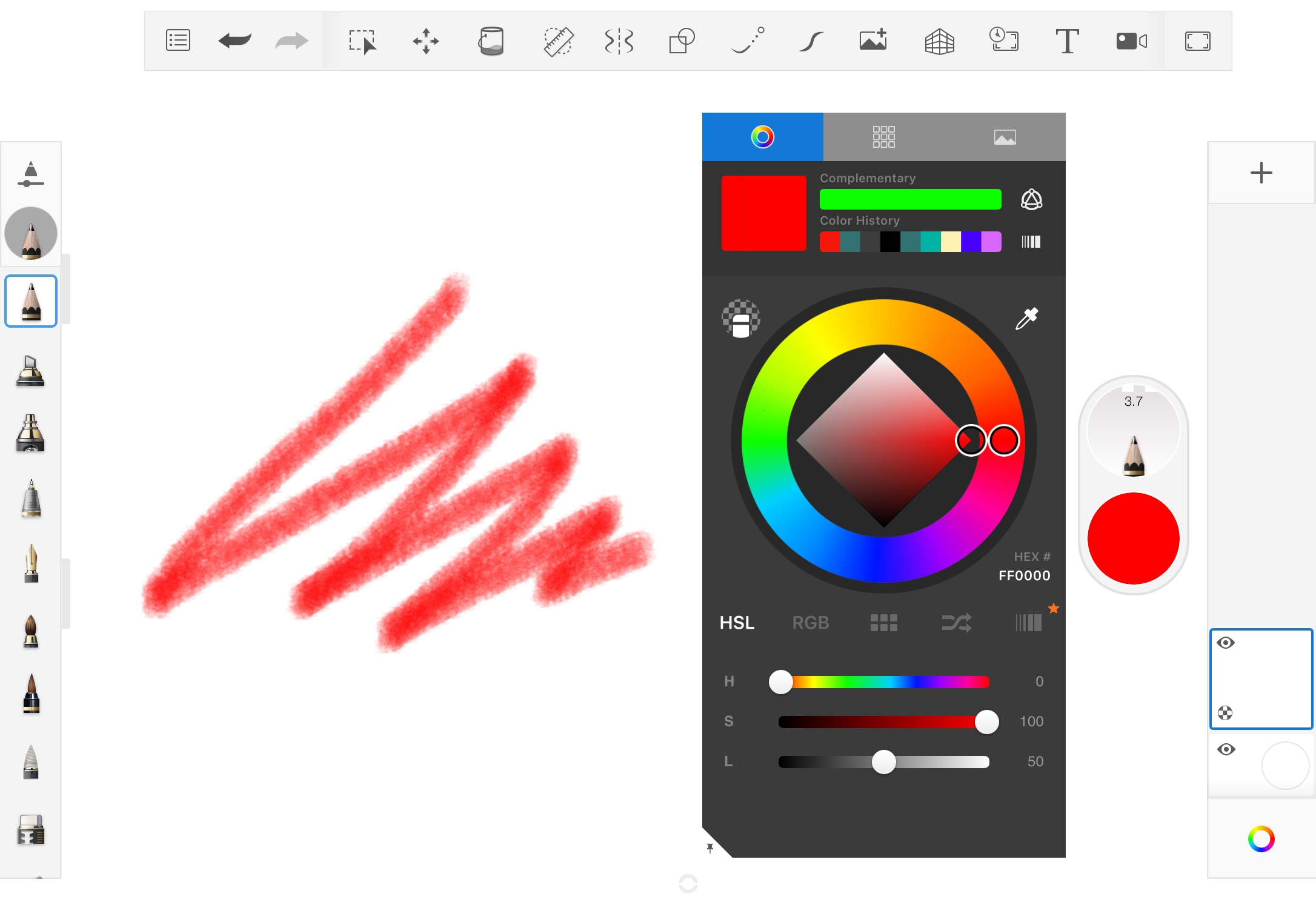Click the HEX value FF0000 field
Viewport: 1316px width, 911px height.
click(x=1024, y=575)
